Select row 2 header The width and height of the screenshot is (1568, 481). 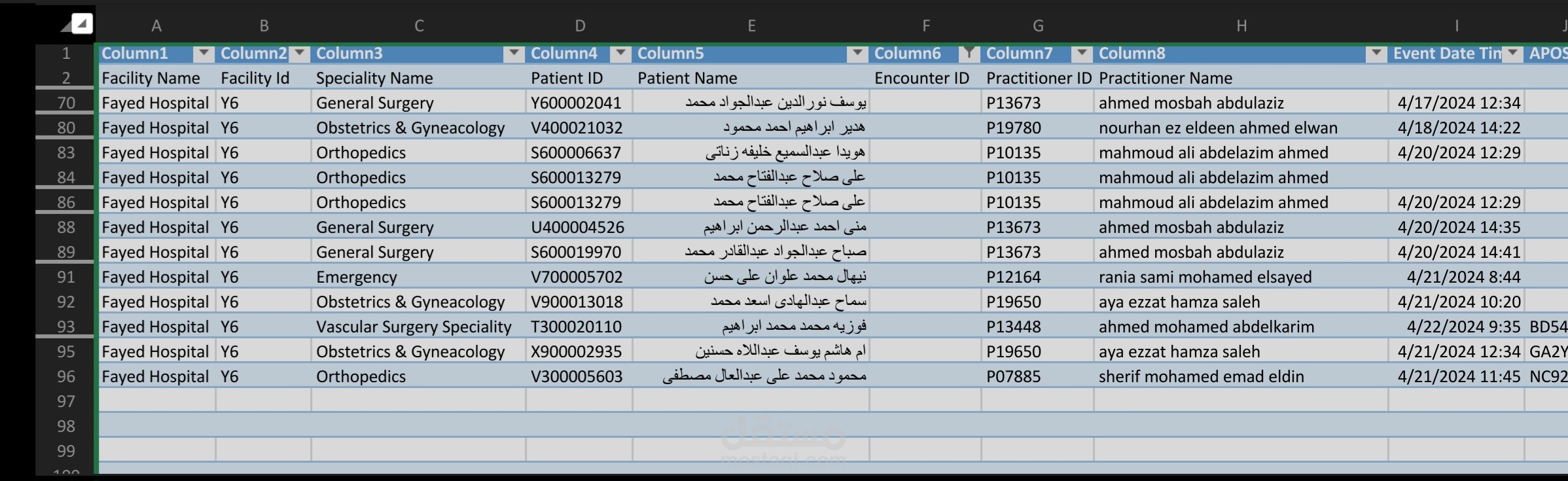tap(65, 78)
